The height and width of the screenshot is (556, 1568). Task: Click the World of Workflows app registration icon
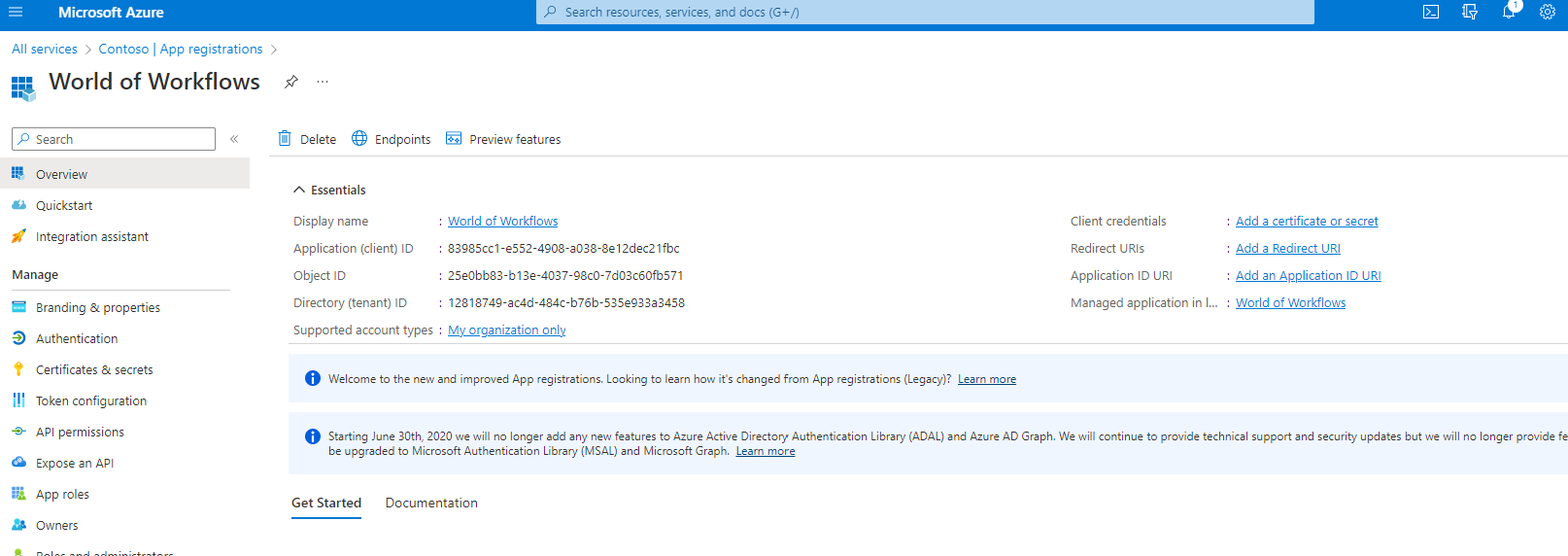[23, 88]
